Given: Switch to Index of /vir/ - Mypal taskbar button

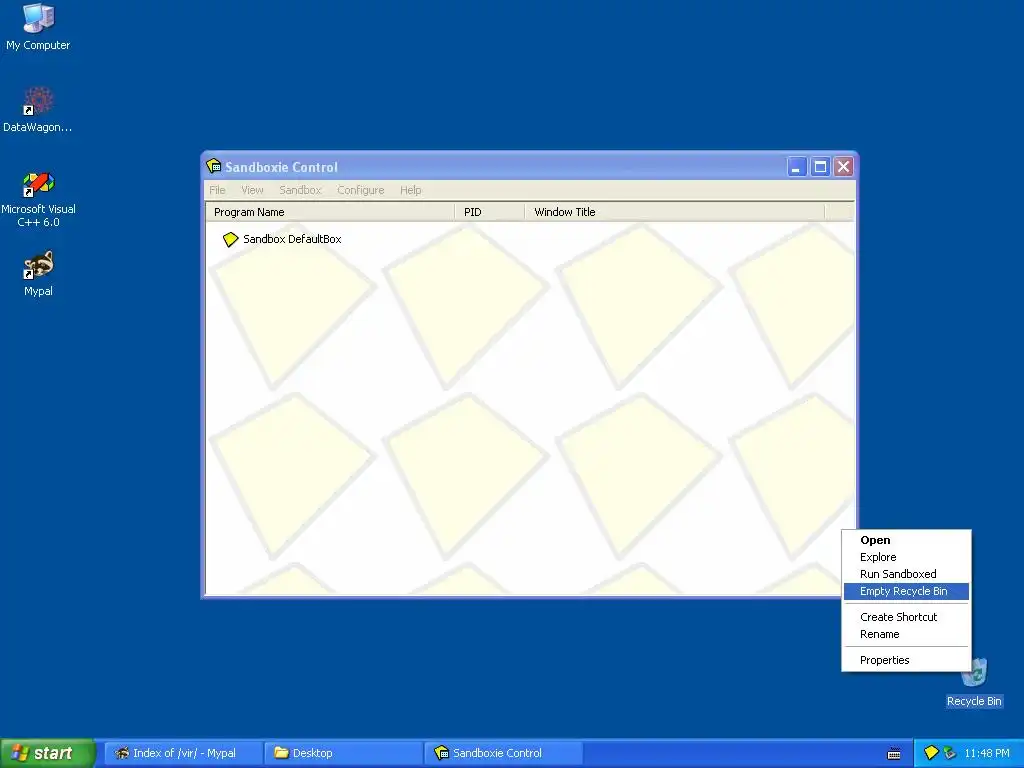Looking at the screenshot, I should 184,753.
